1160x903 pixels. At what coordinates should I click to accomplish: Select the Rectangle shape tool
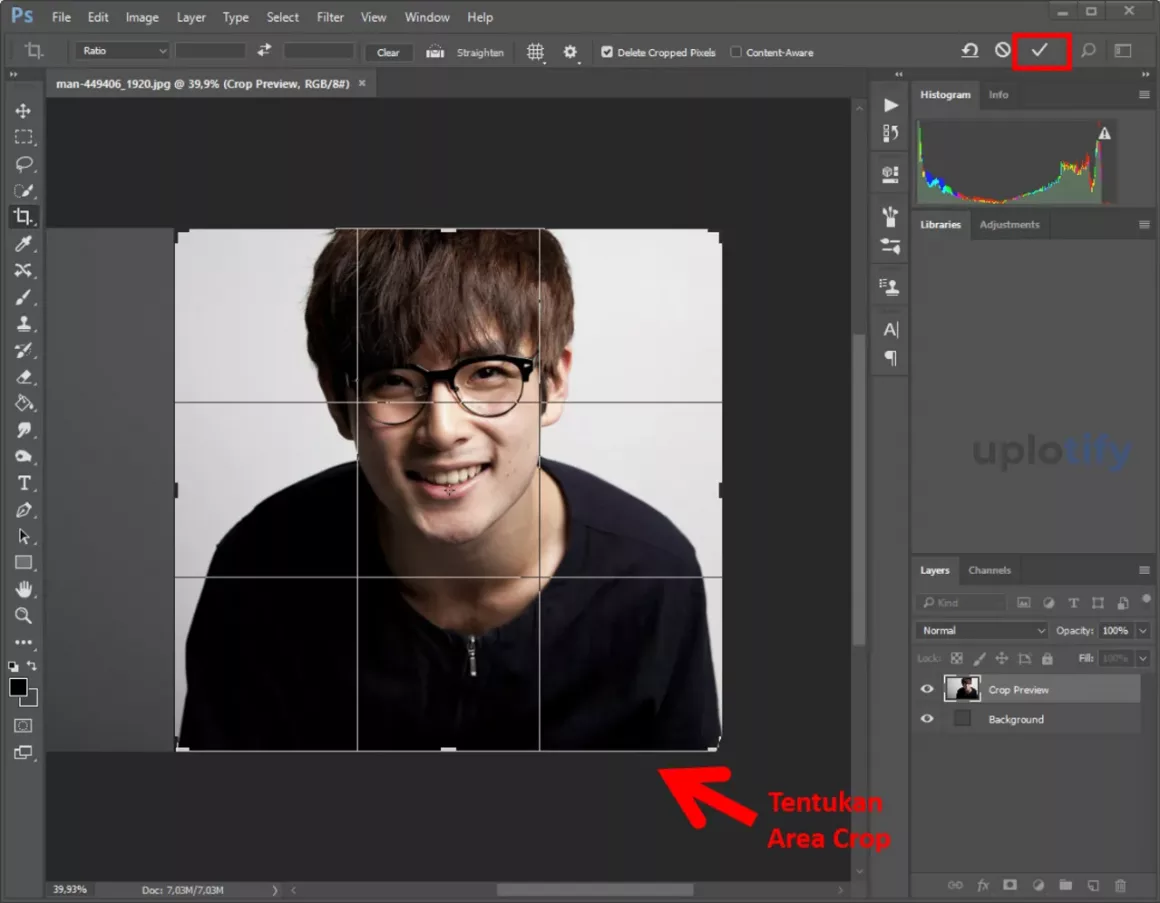pos(23,563)
